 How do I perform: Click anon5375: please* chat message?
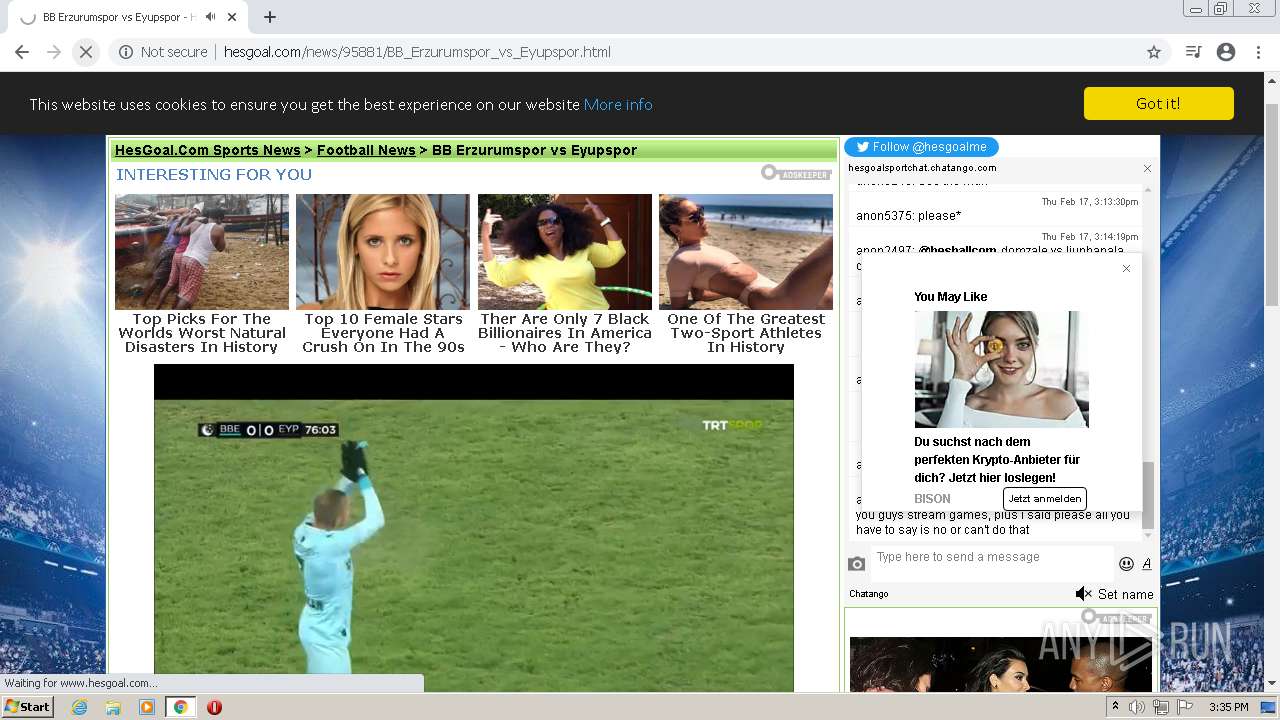[x=908, y=216]
